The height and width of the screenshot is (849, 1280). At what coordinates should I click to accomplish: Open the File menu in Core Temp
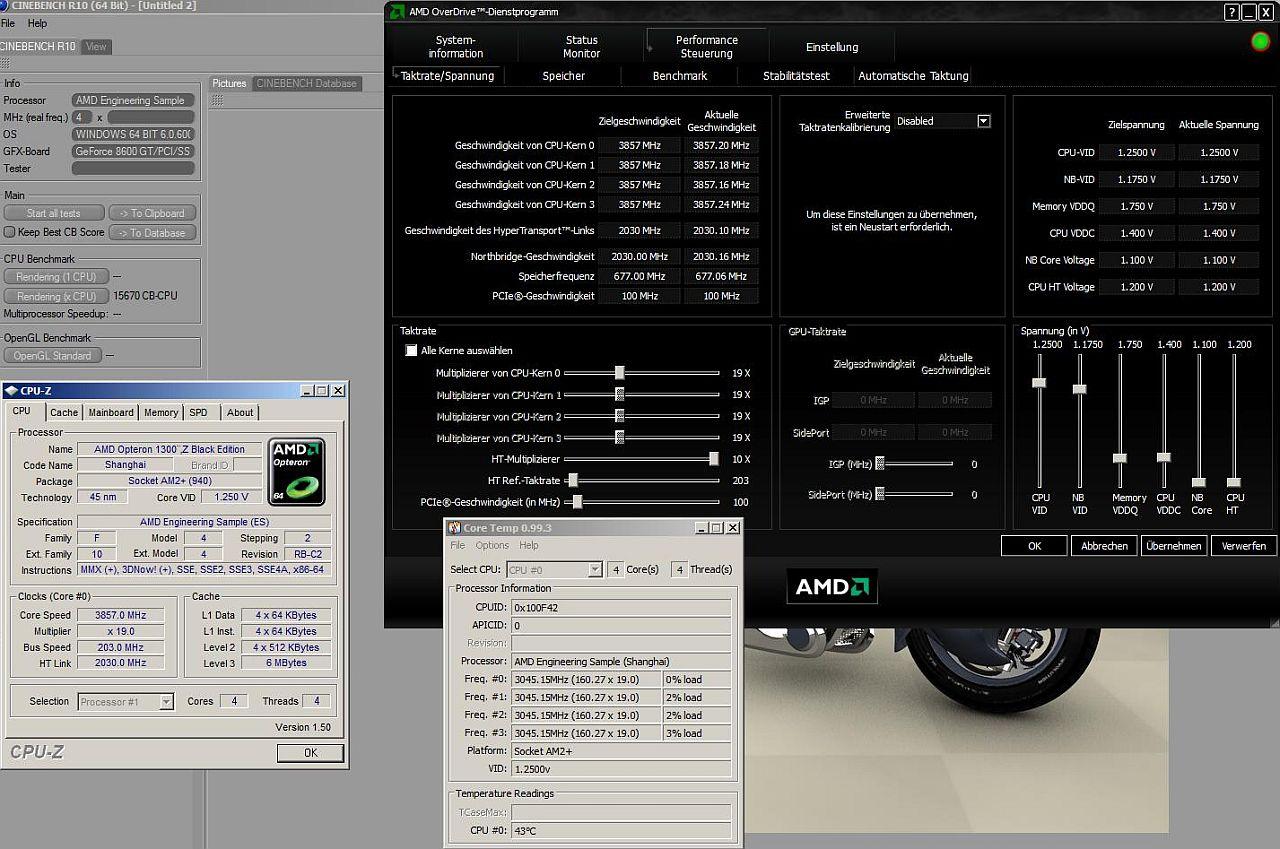coord(458,546)
